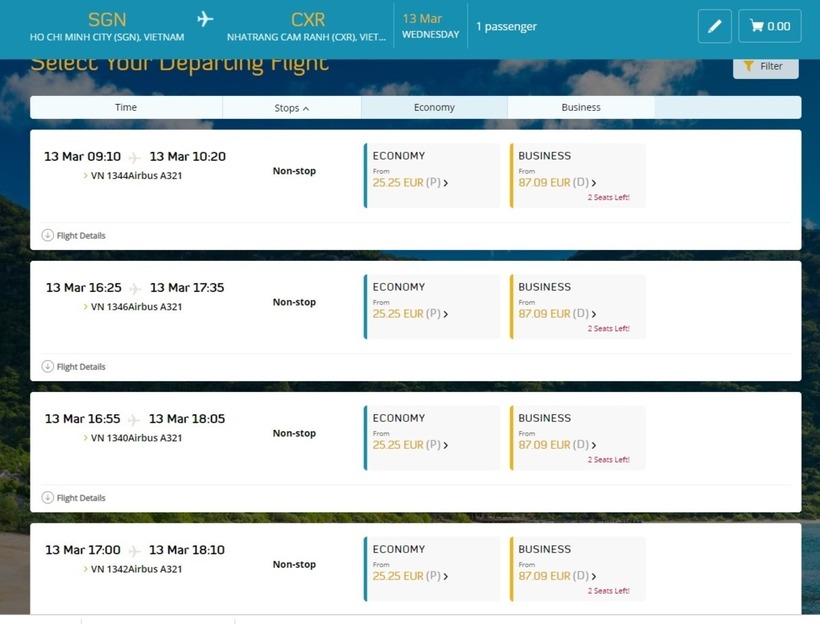
Task: Click chevron beside VN 1342 Airbus A321
Action: coord(85,569)
